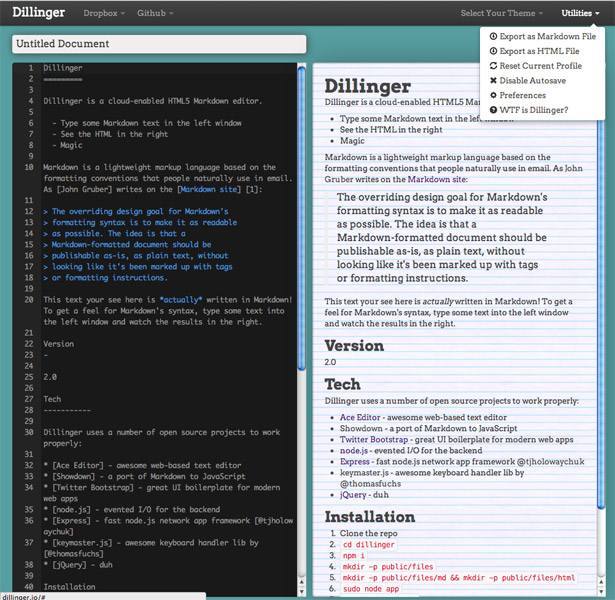Click the 'Magic' bullet in preview pane

coord(352,141)
